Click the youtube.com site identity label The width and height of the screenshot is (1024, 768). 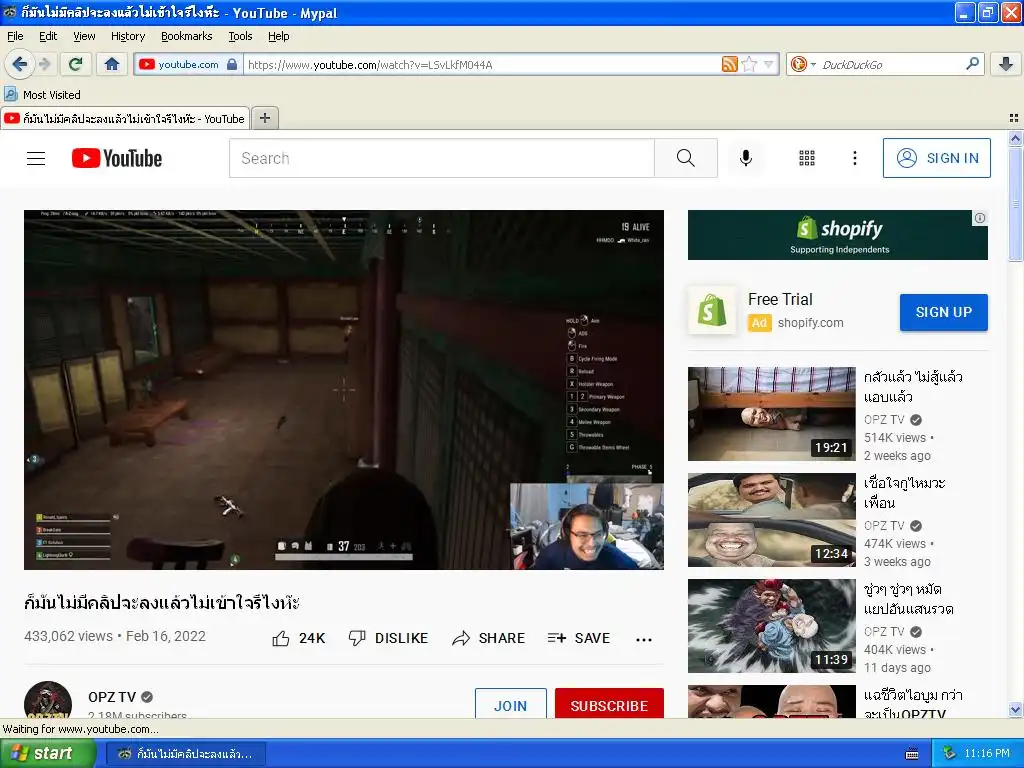188,64
